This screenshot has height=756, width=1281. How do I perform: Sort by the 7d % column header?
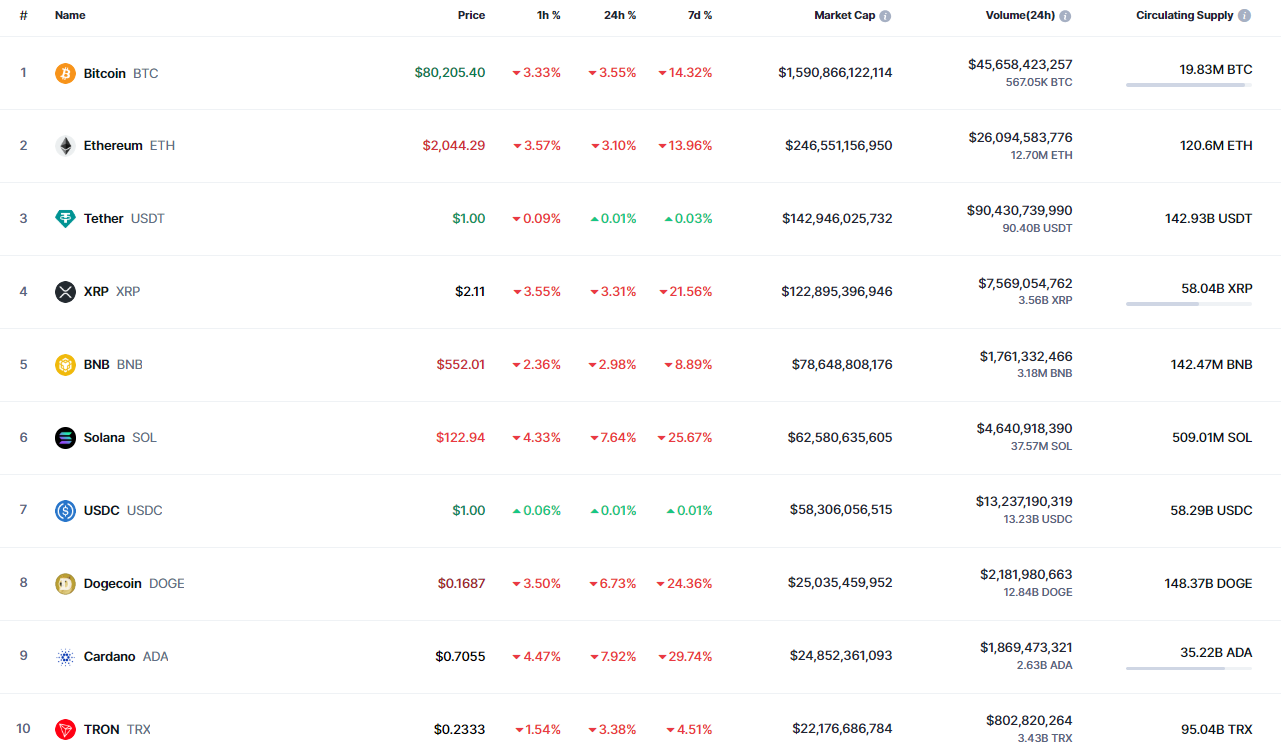point(700,16)
